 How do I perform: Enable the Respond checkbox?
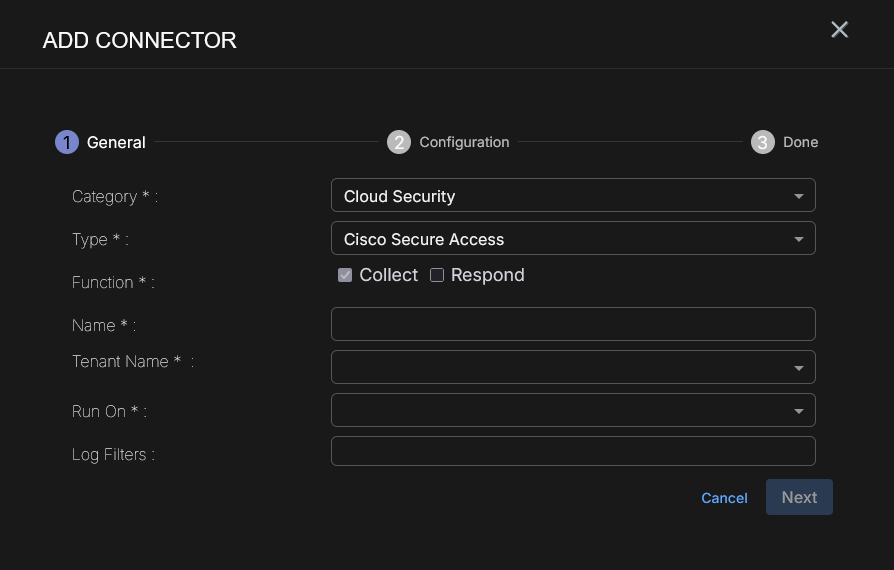pos(437,275)
